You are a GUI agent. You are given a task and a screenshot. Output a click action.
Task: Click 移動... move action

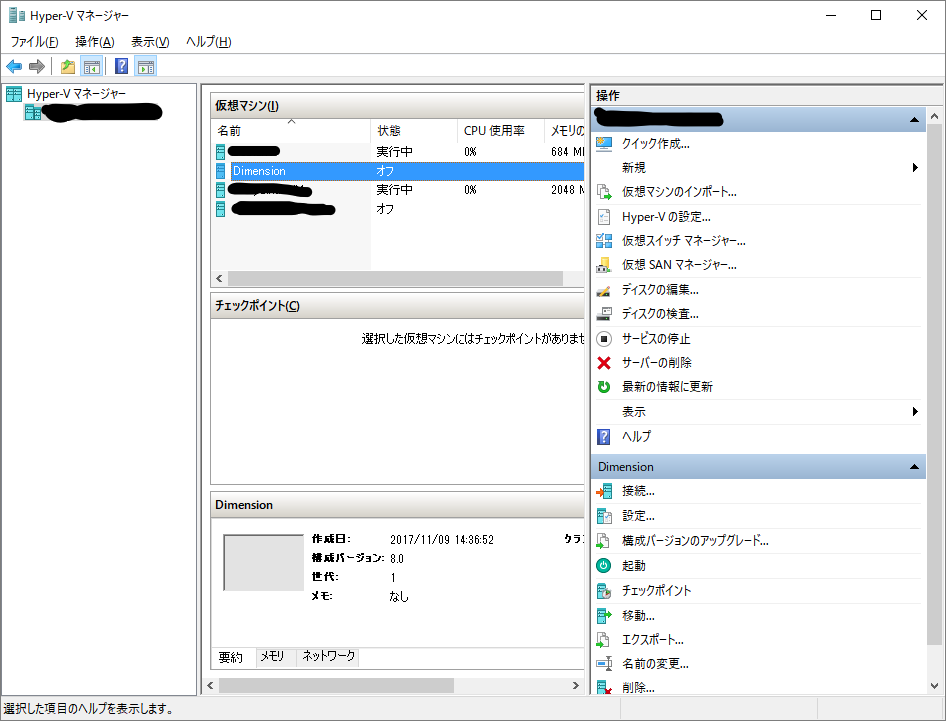(x=638, y=615)
